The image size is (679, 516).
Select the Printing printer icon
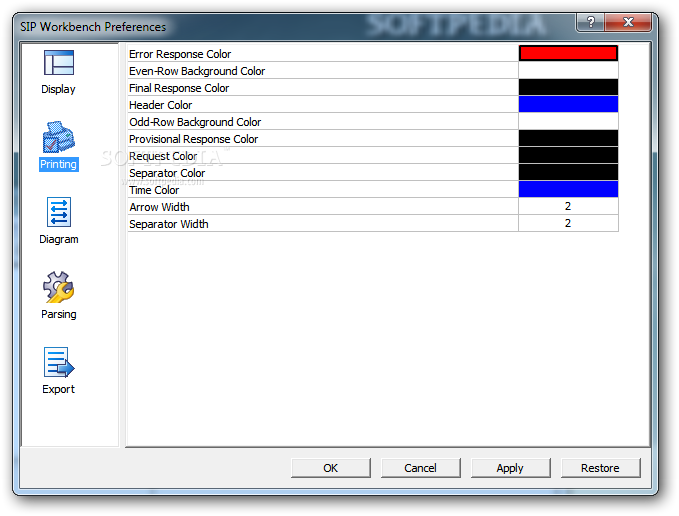(59, 137)
